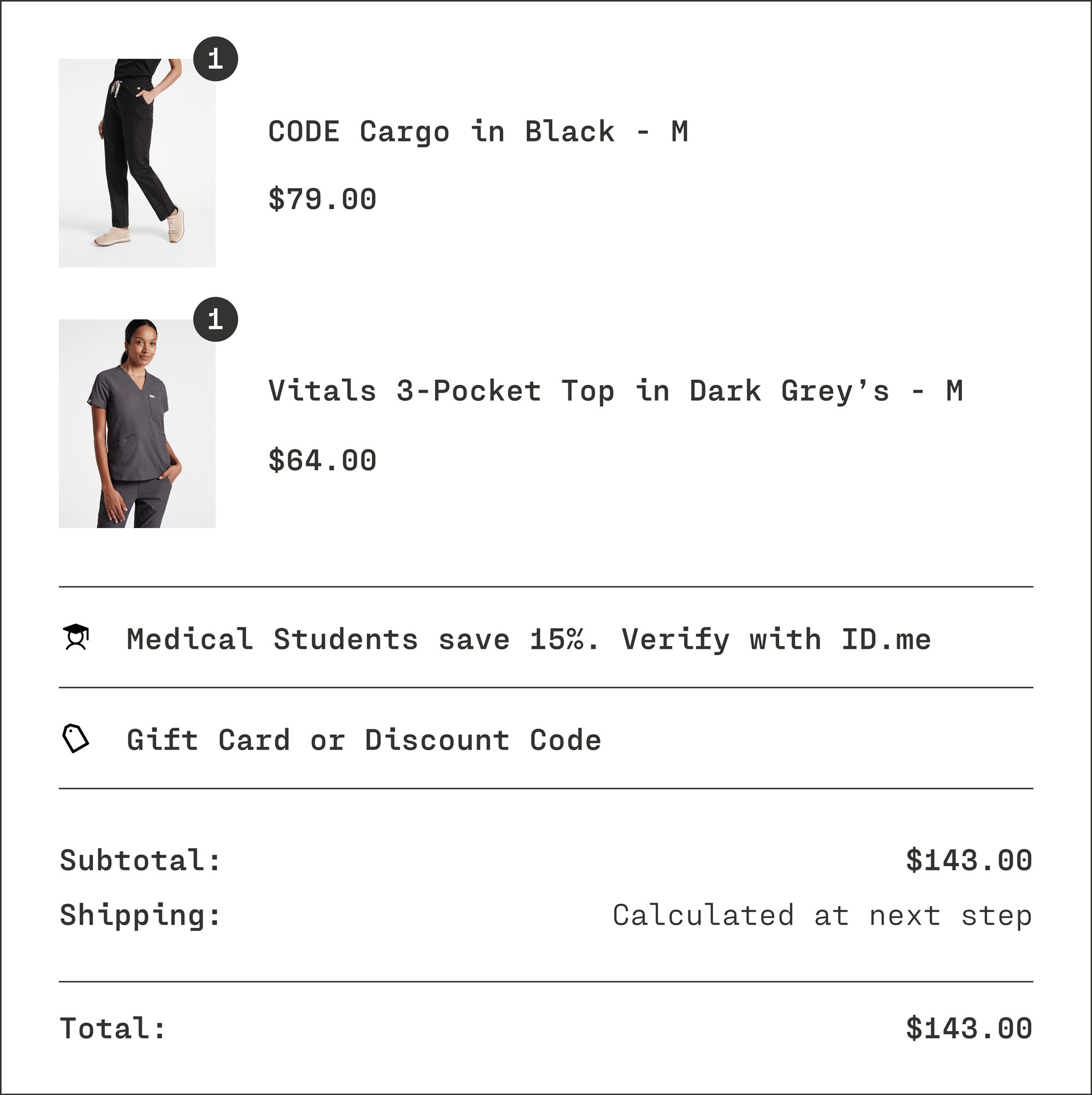Click the divider line below the product list
Viewport: 1092px width, 1095px height.
(x=545, y=587)
